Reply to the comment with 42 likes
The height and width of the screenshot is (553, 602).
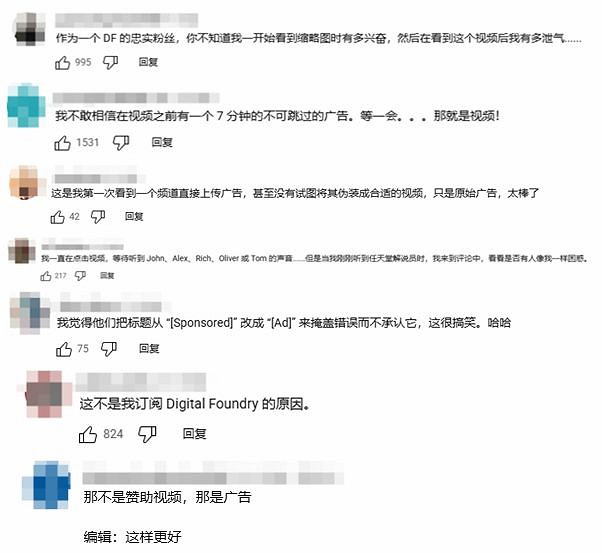pyautogui.click(x=134, y=217)
